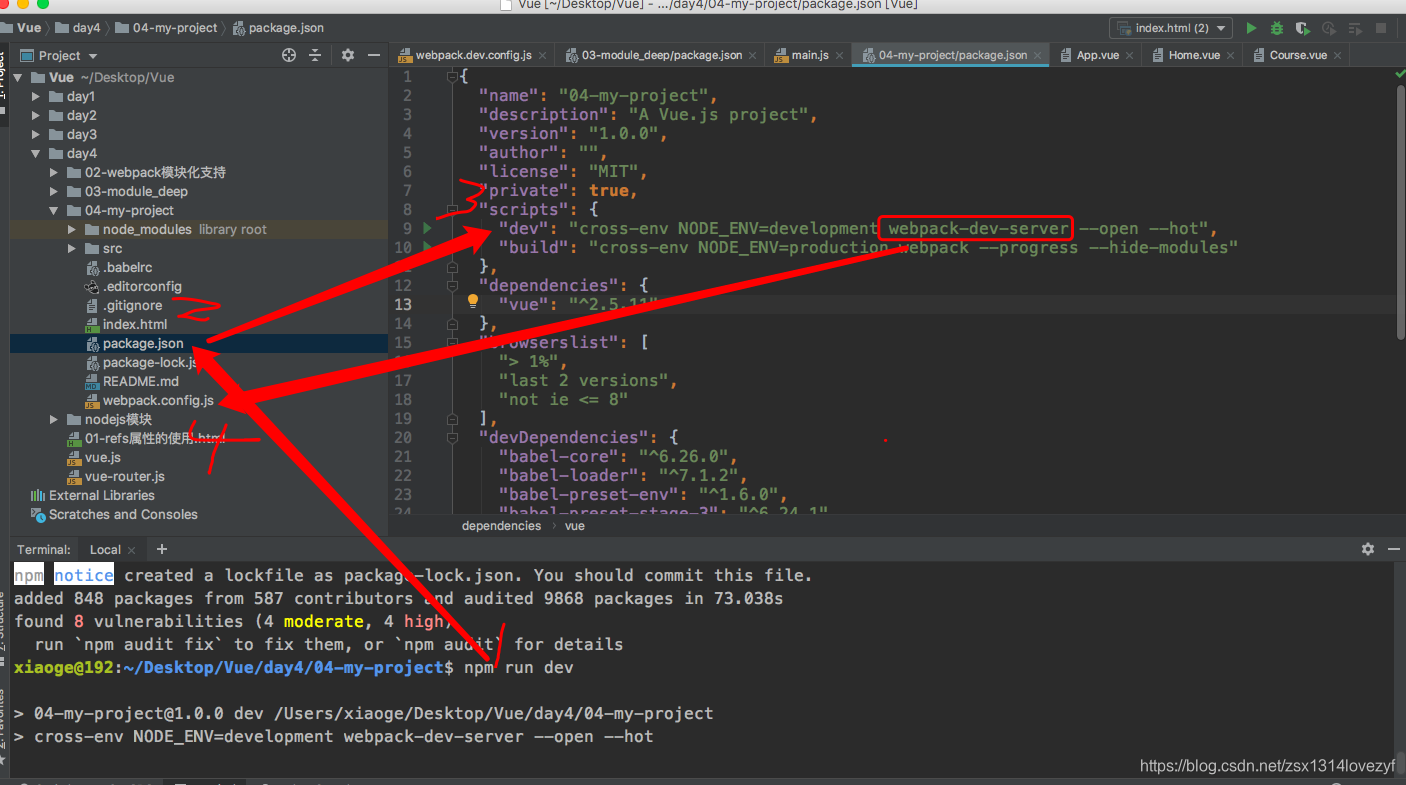
Task: Expand the day3 folder
Action: pyautogui.click(x=36, y=134)
